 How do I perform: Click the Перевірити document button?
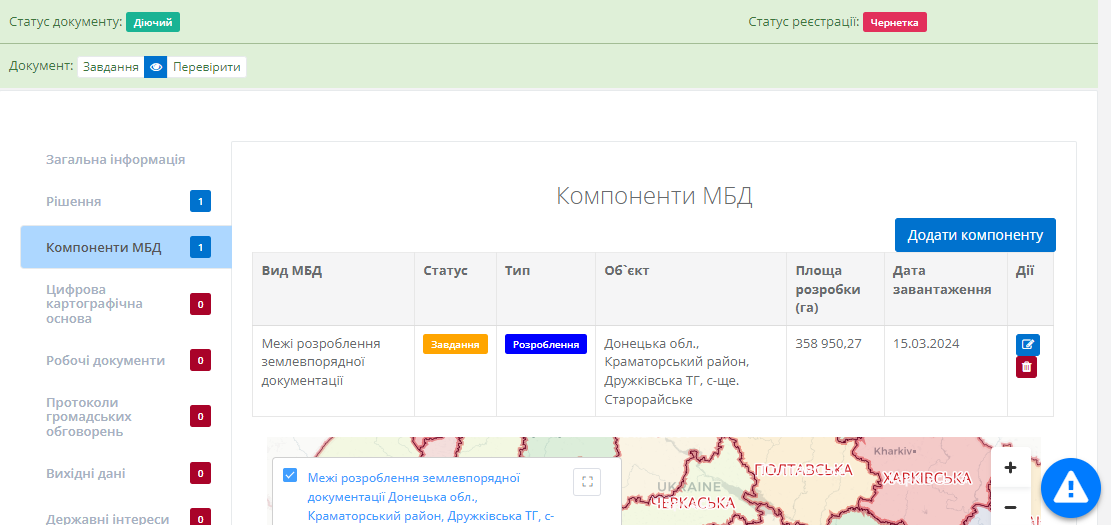206,67
